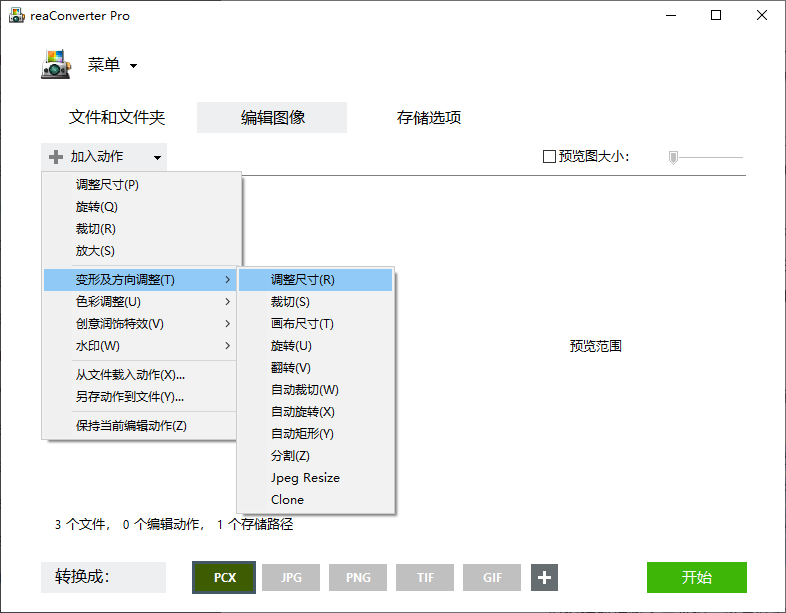Minimize the reaConverter Pro window
The height and width of the screenshot is (613, 786).
coord(671,15)
